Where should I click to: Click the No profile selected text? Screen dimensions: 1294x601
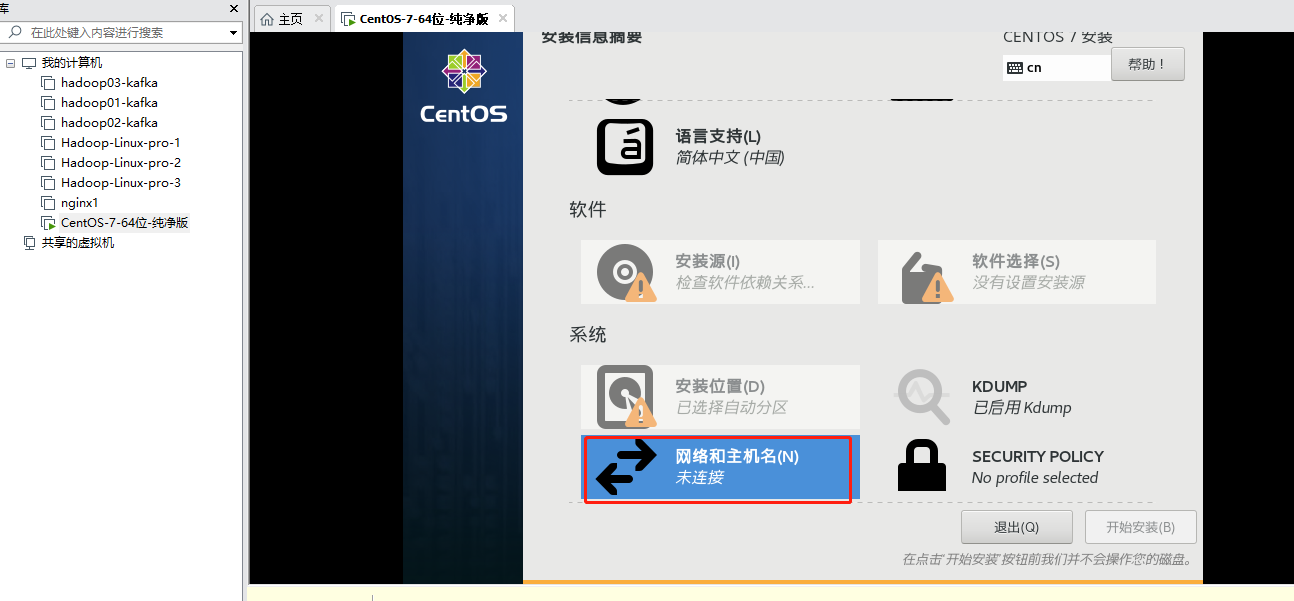point(1035,478)
